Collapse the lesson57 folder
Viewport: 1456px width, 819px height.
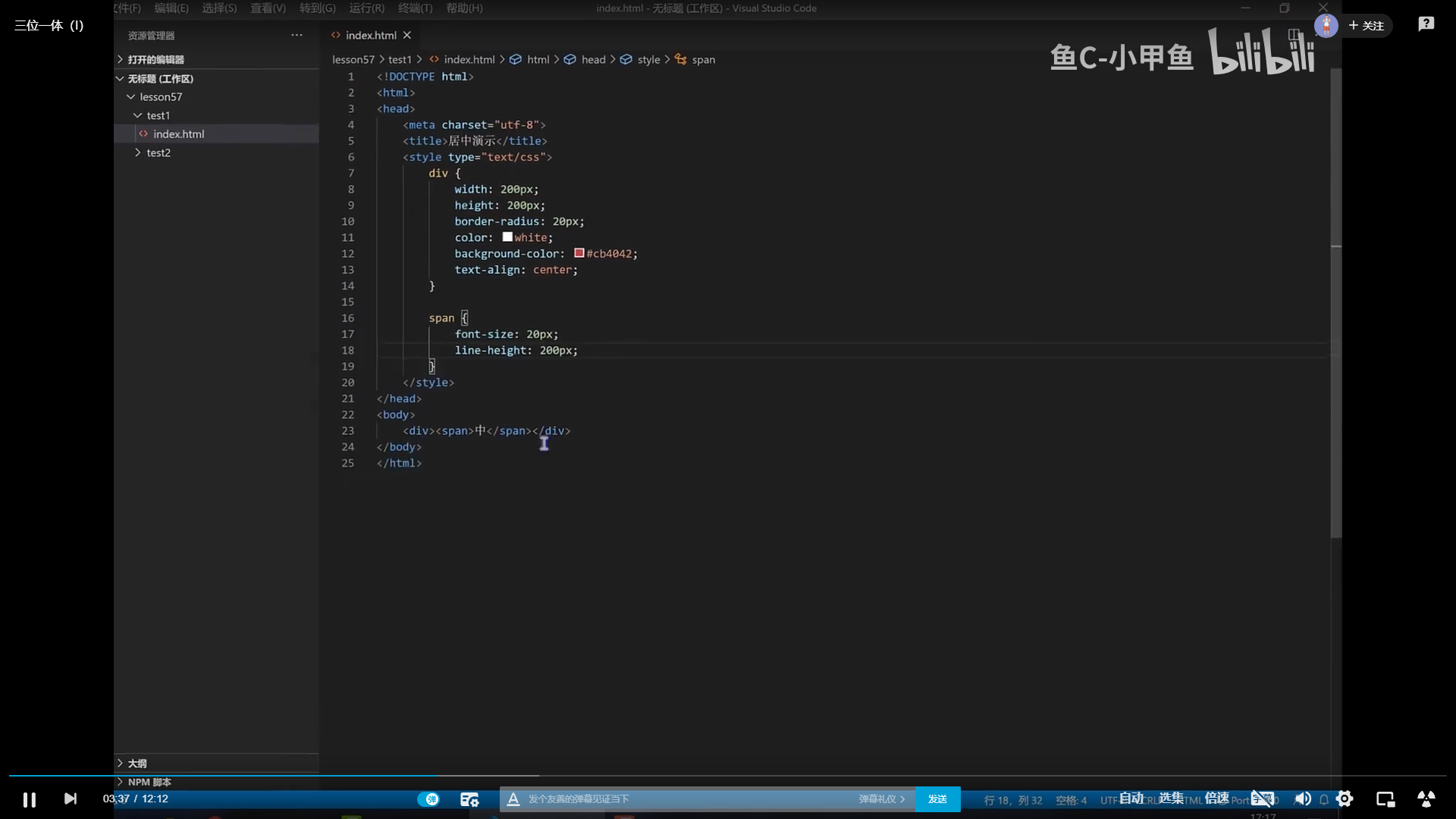160,97
